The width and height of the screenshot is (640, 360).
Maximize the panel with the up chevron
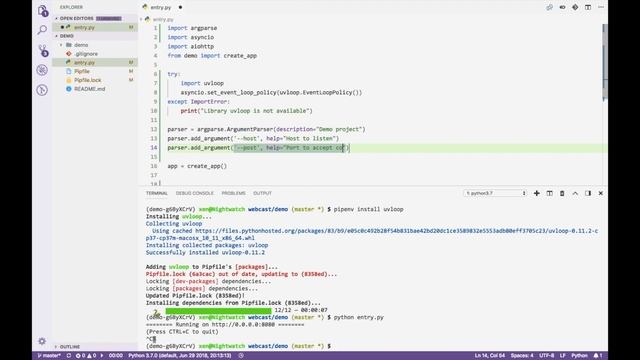coord(575,193)
